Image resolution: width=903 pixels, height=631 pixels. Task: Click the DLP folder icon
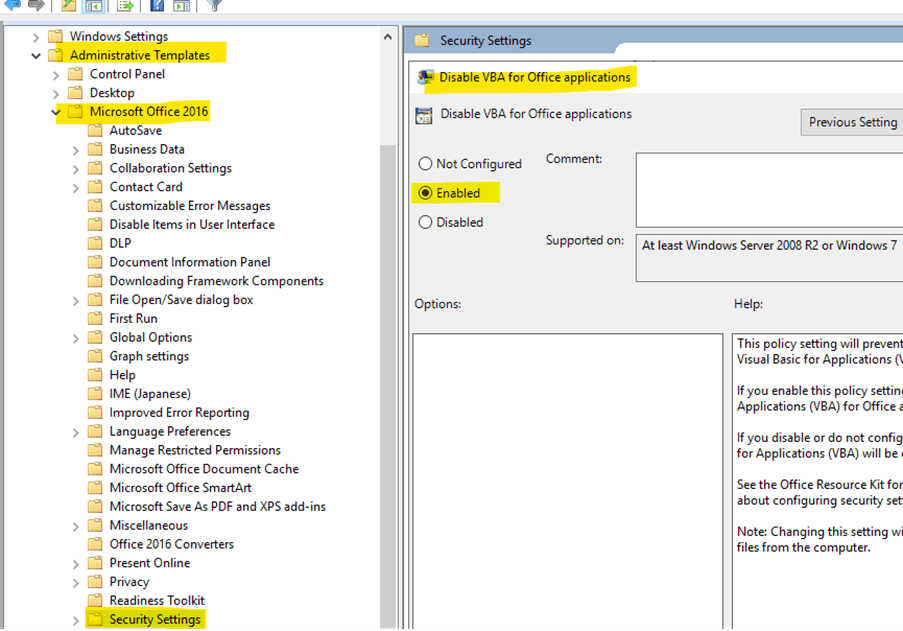(95, 243)
